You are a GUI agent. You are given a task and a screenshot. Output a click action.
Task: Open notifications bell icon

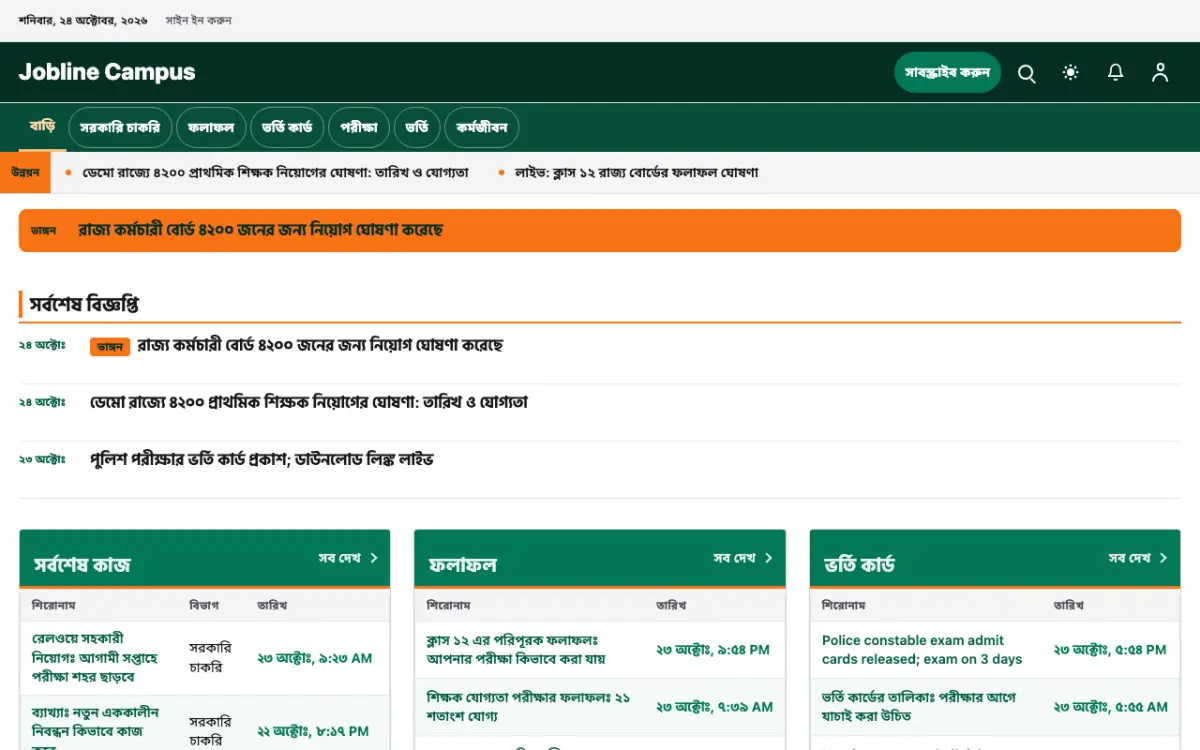1115,73
